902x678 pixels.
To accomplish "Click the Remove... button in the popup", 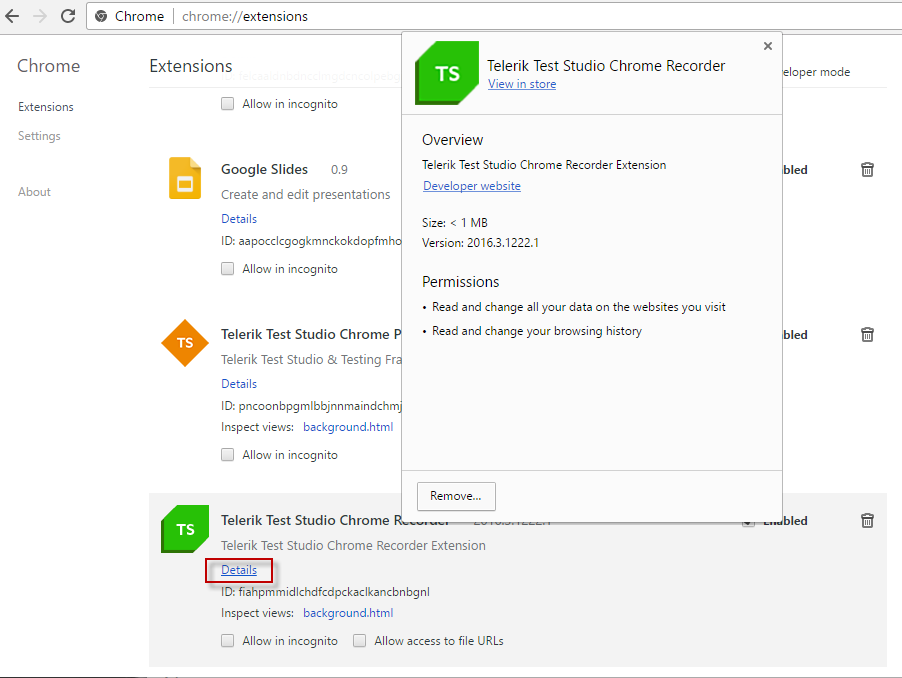I will point(456,496).
